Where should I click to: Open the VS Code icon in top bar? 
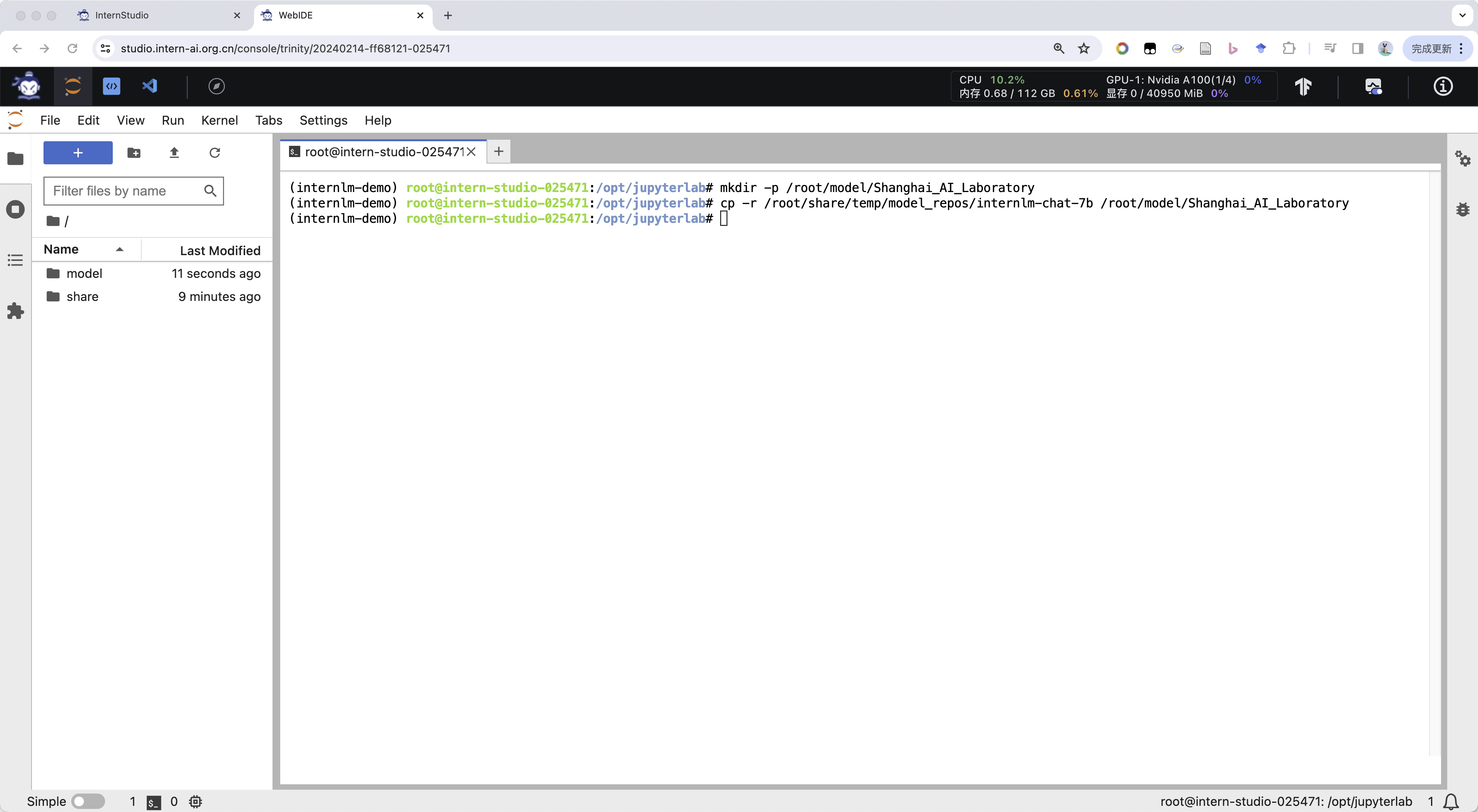(x=150, y=86)
